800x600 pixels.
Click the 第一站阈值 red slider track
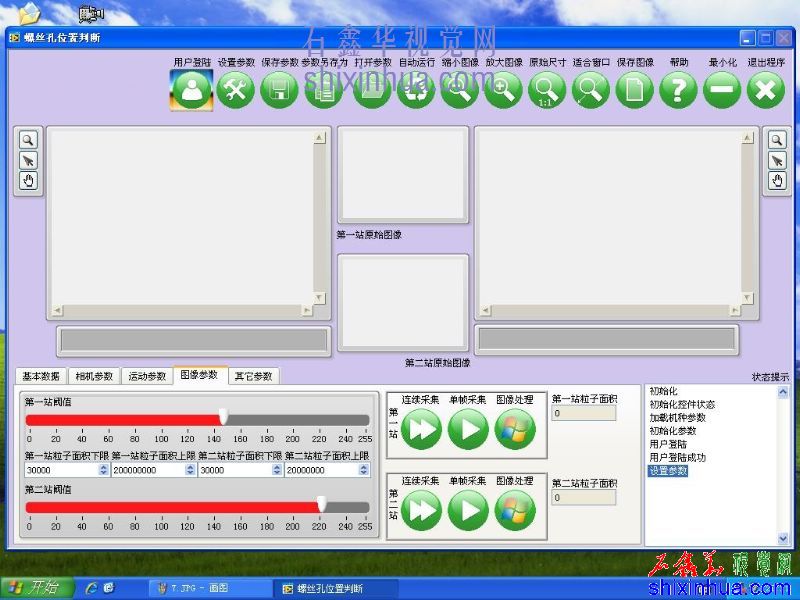[120, 420]
